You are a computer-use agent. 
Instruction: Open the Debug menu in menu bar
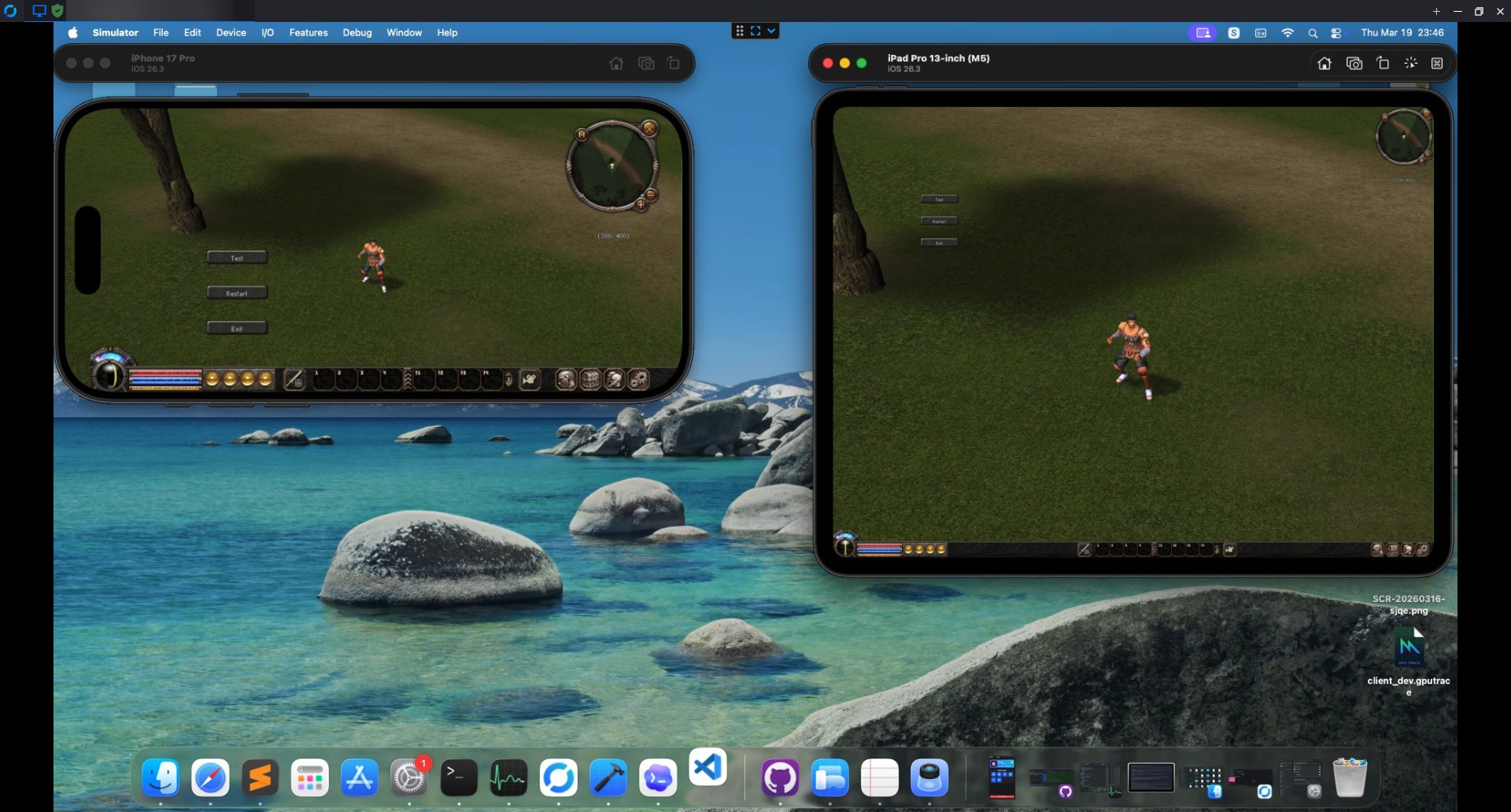click(x=357, y=33)
